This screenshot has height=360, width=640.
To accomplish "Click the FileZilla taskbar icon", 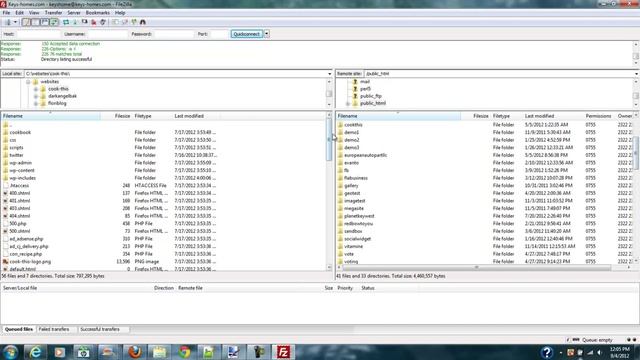I will point(283,352).
